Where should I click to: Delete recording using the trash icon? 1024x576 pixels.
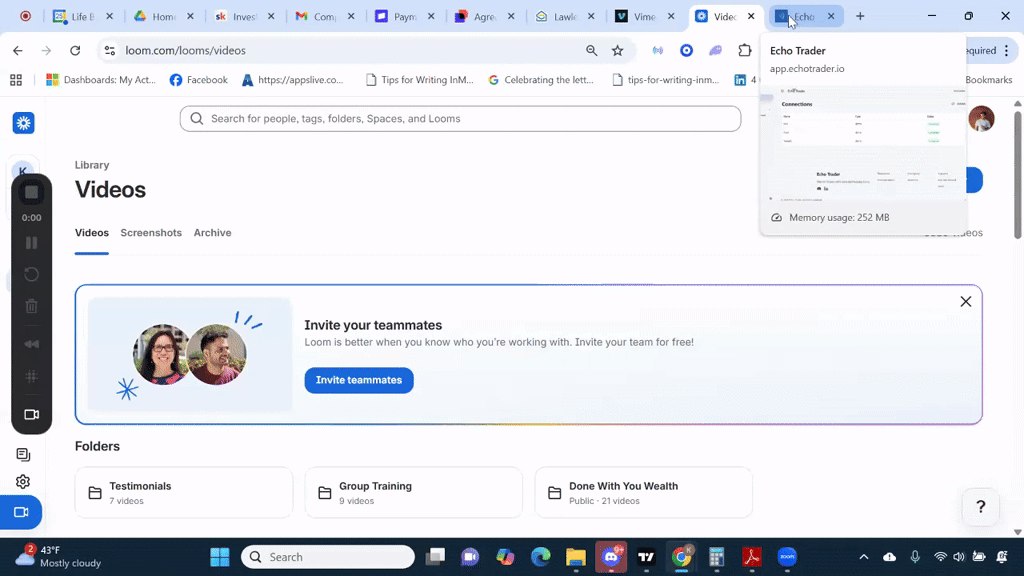click(x=31, y=306)
